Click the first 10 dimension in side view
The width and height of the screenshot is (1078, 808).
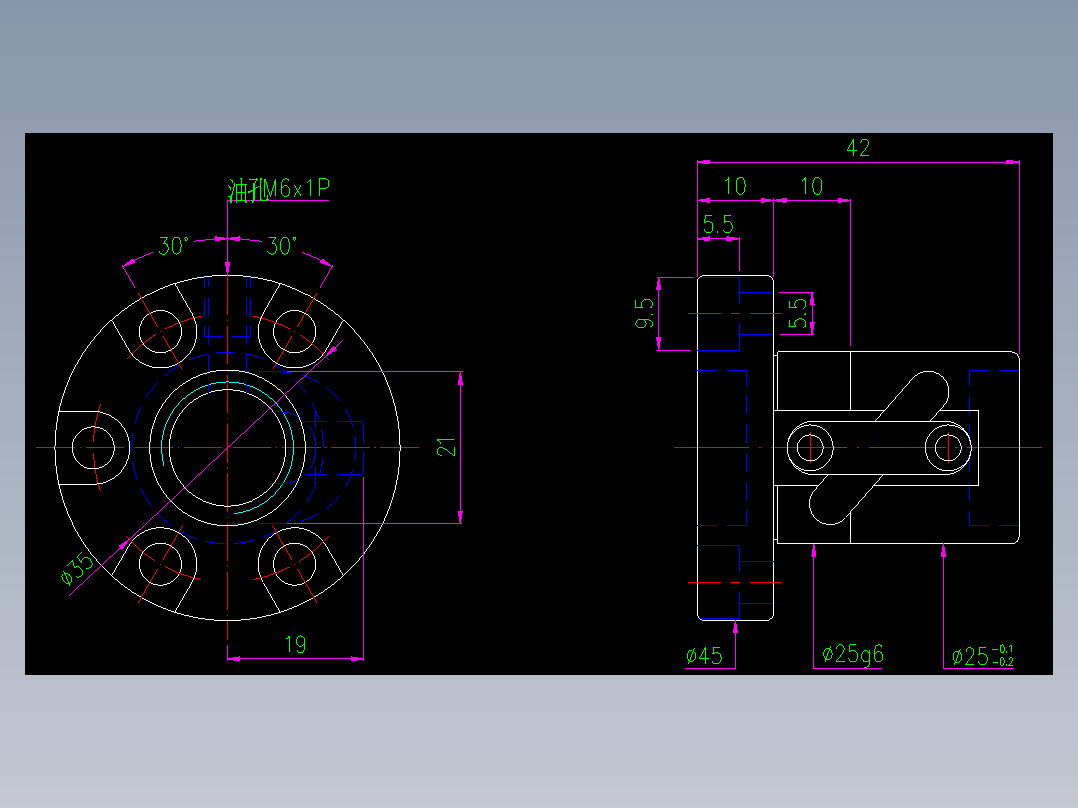point(736,186)
